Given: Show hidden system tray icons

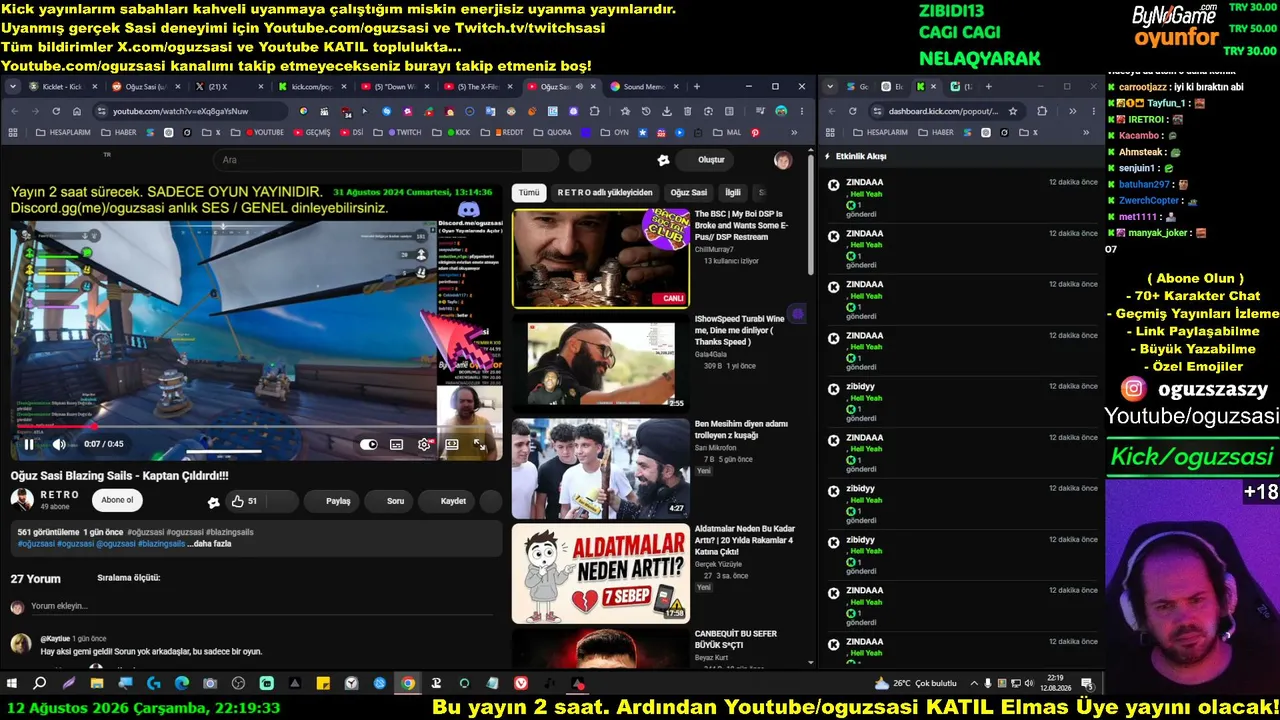Looking at the screenshot, I should 975,684.
